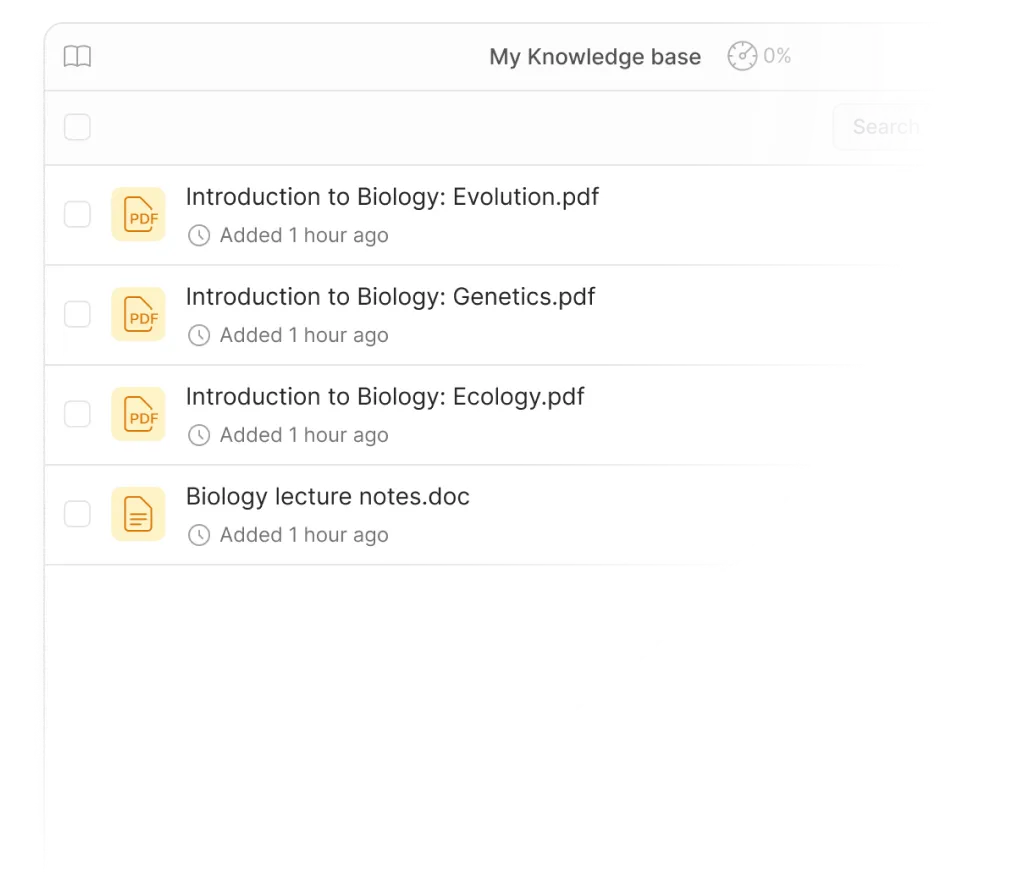Open the knowledge base book icon
The image size is (1036, 874).
(x=78, y=56)
